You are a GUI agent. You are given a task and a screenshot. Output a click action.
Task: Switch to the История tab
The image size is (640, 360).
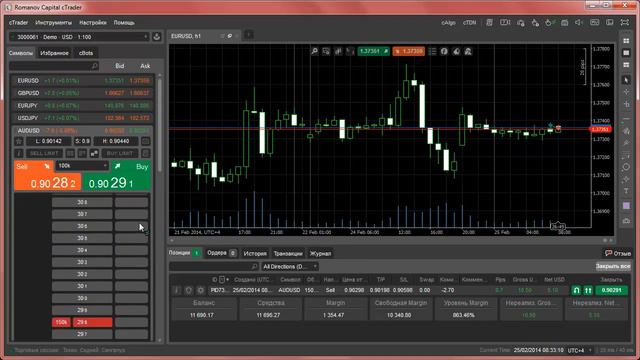[x=255, y=253]
